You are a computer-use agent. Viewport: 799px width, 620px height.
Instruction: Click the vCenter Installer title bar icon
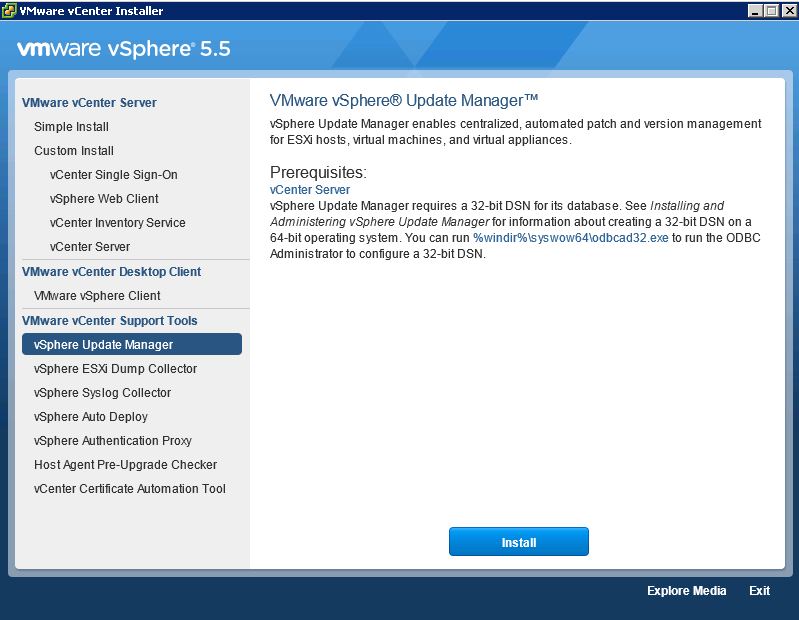click(9, 11)
